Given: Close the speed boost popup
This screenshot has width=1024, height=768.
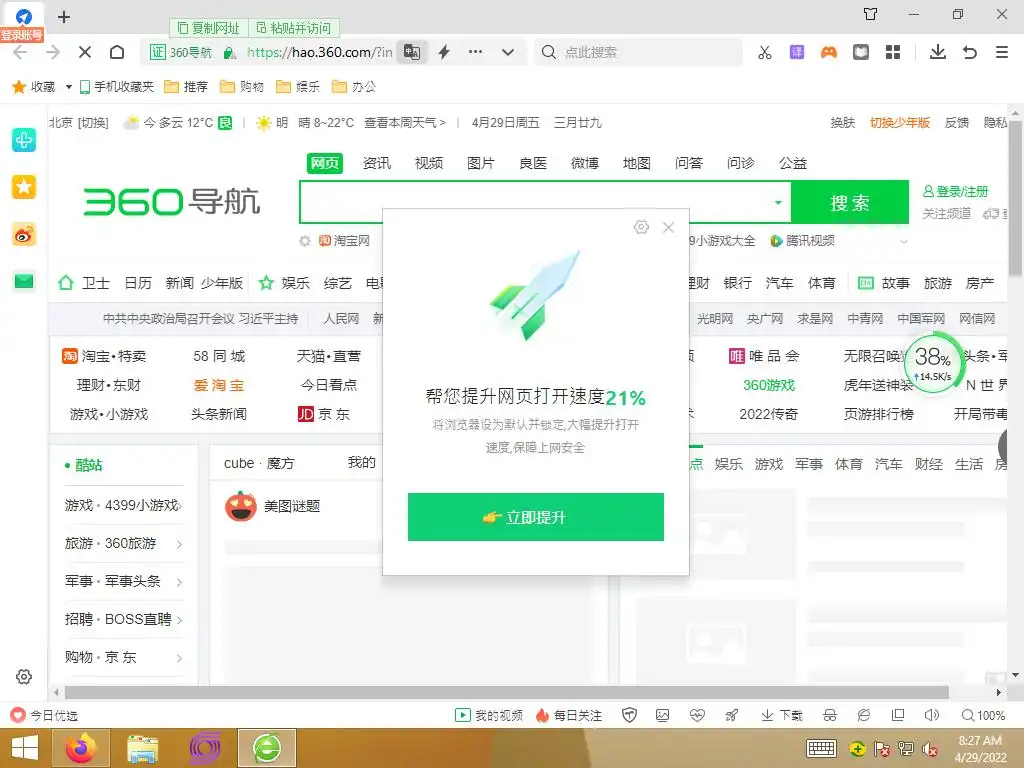Looking at the screenshot, I should tap(668, 227).
